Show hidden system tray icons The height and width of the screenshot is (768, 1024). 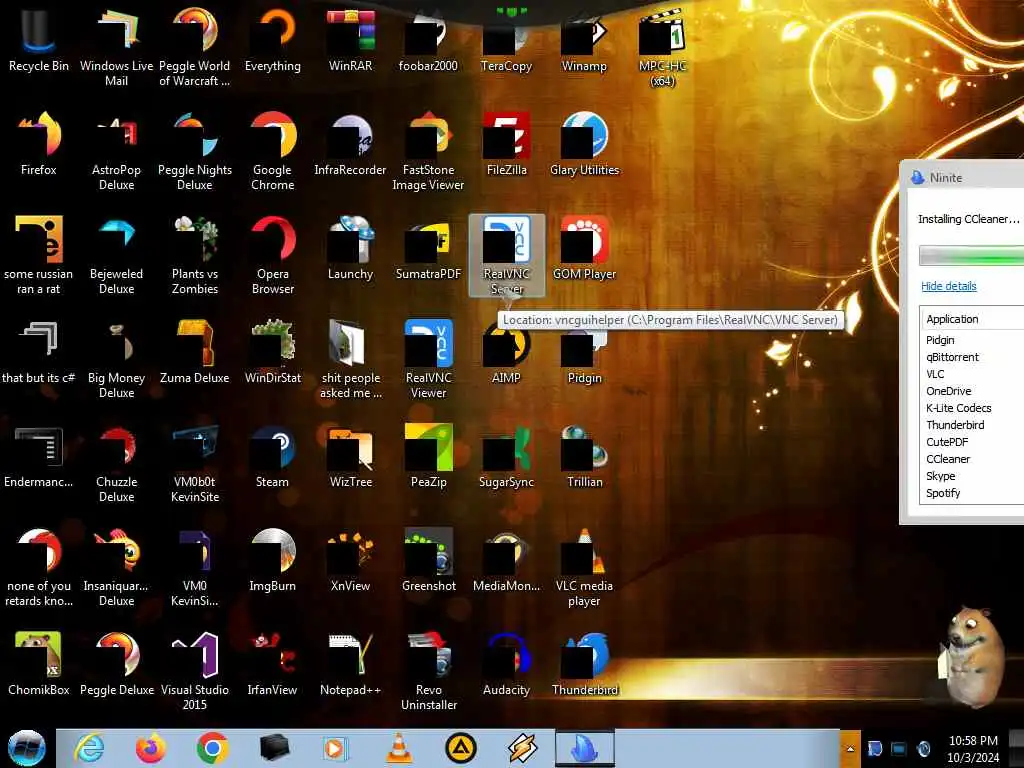tap(850, 749)
